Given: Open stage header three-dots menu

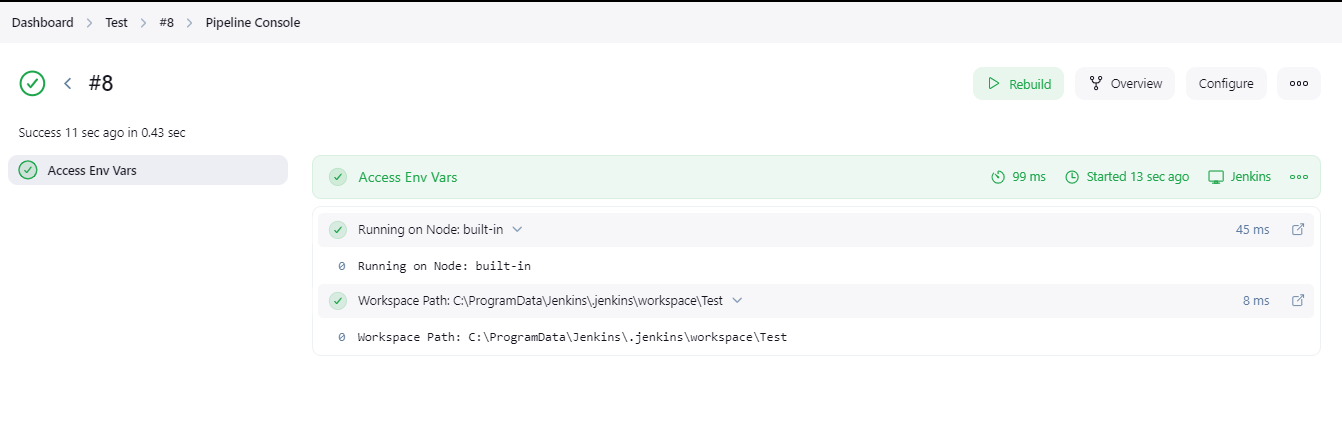Looking at the screenshot, I should (x=1299, y=177).
